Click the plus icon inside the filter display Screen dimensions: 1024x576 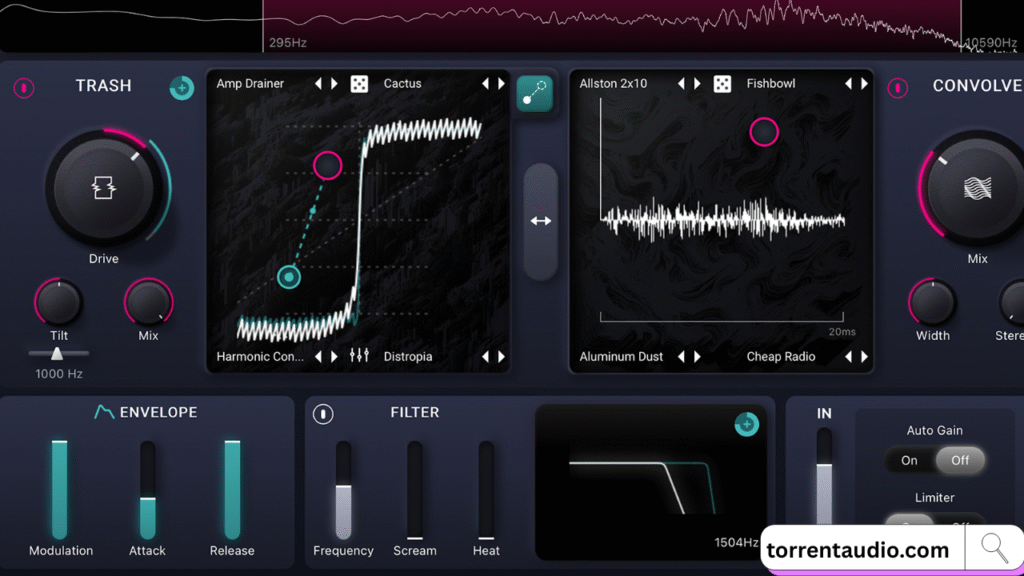pos(746,424)
